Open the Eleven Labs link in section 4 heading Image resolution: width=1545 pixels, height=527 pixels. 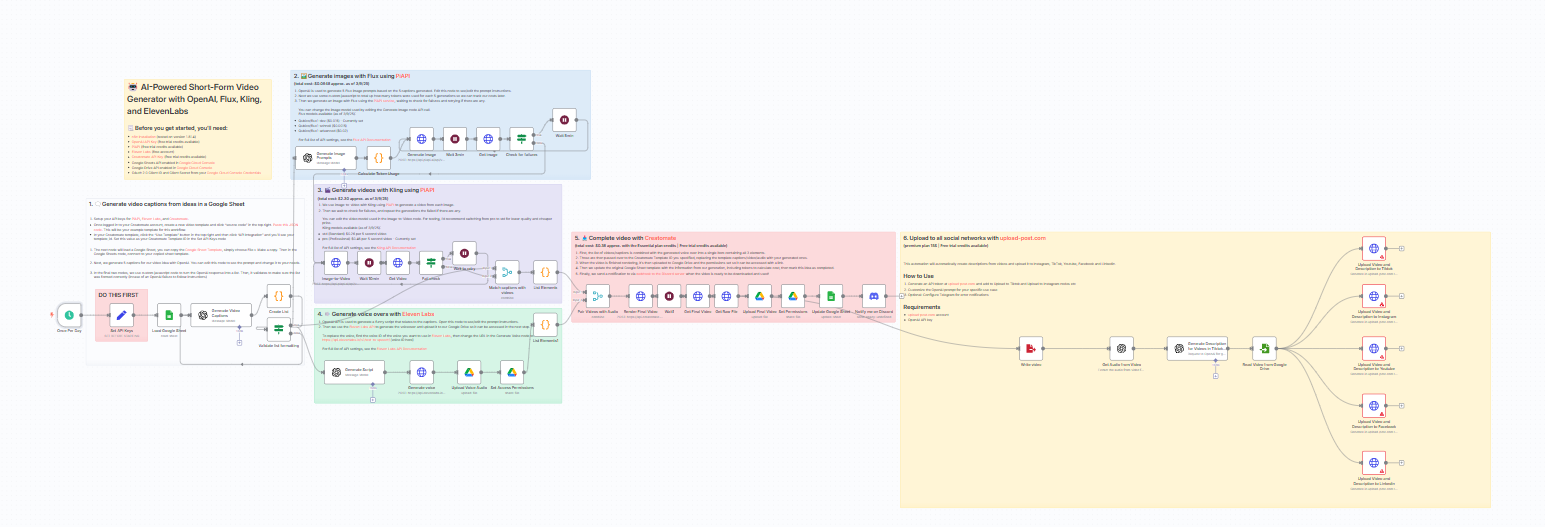(x=416, y=314)
